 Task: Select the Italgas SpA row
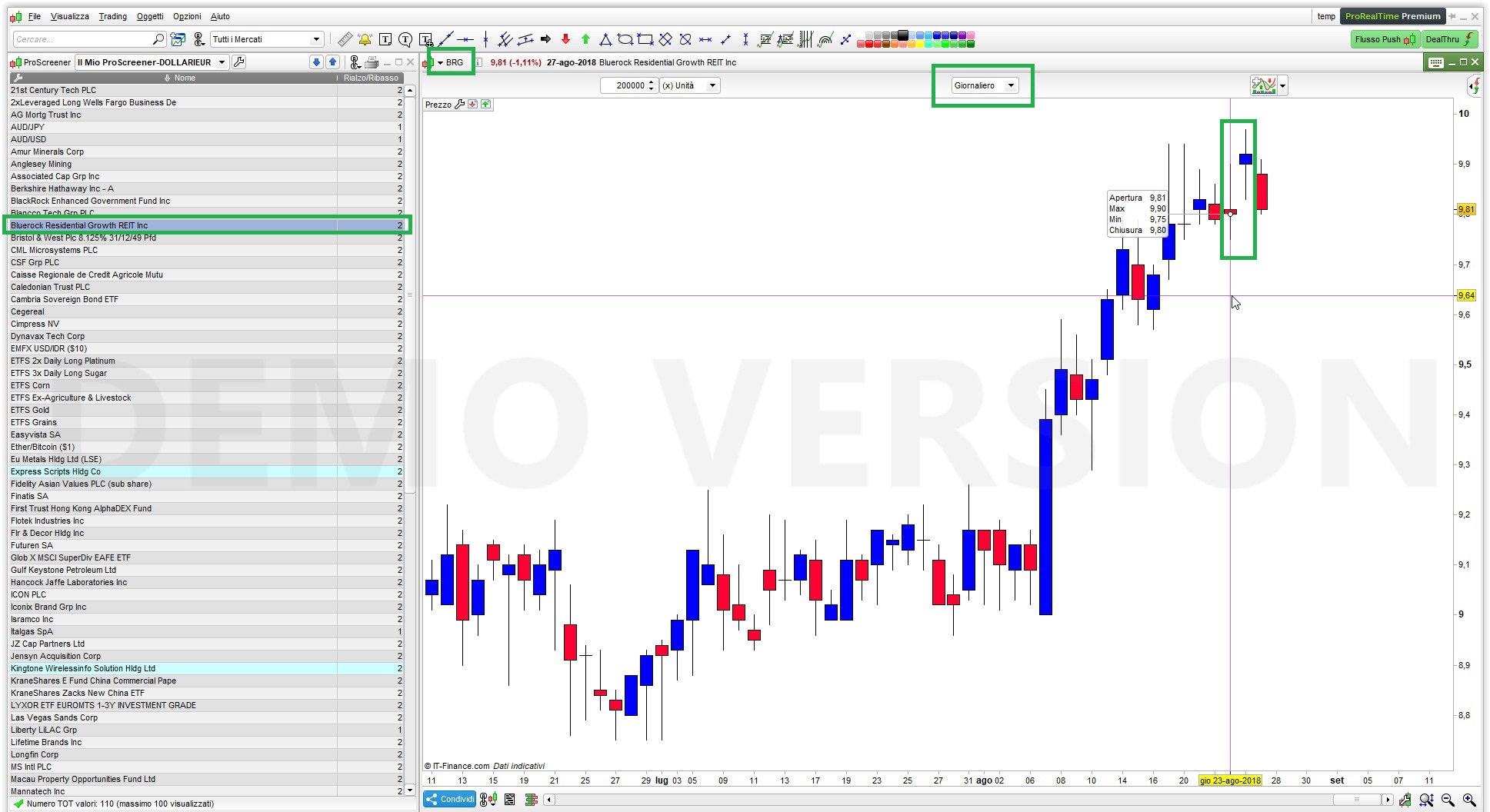point(207,631)
